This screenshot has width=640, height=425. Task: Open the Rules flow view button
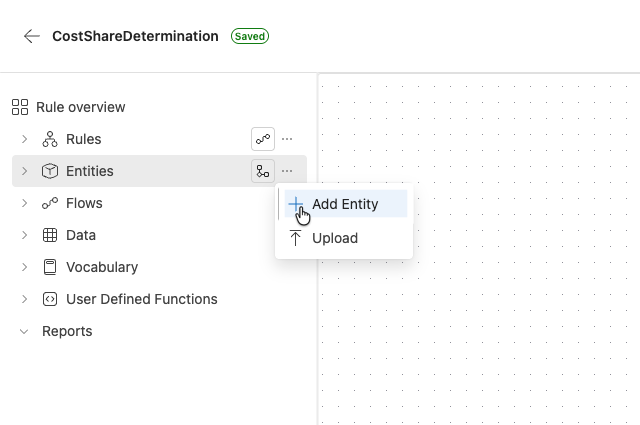click(263, 139)
